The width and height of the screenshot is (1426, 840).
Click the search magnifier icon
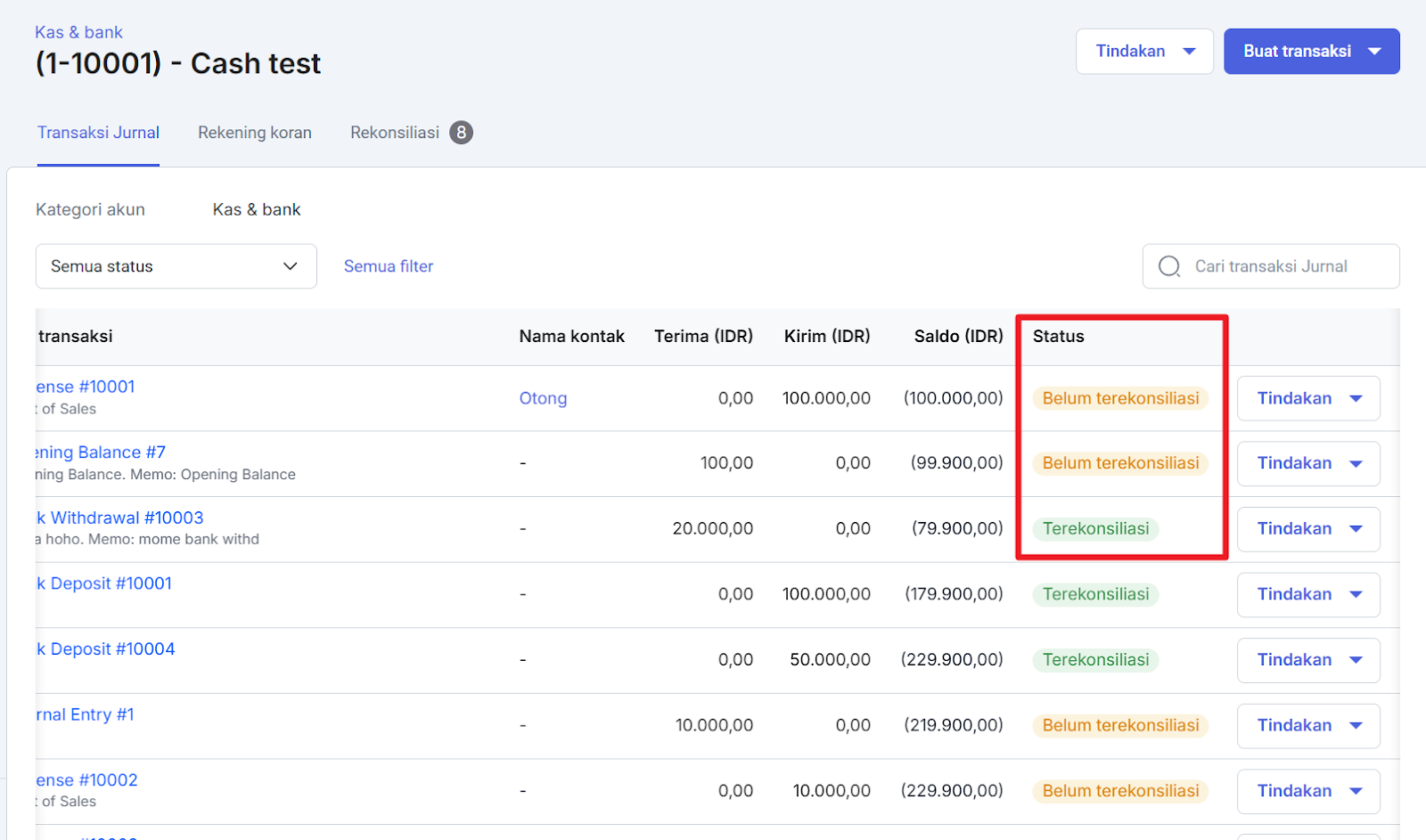point(1169,266)
